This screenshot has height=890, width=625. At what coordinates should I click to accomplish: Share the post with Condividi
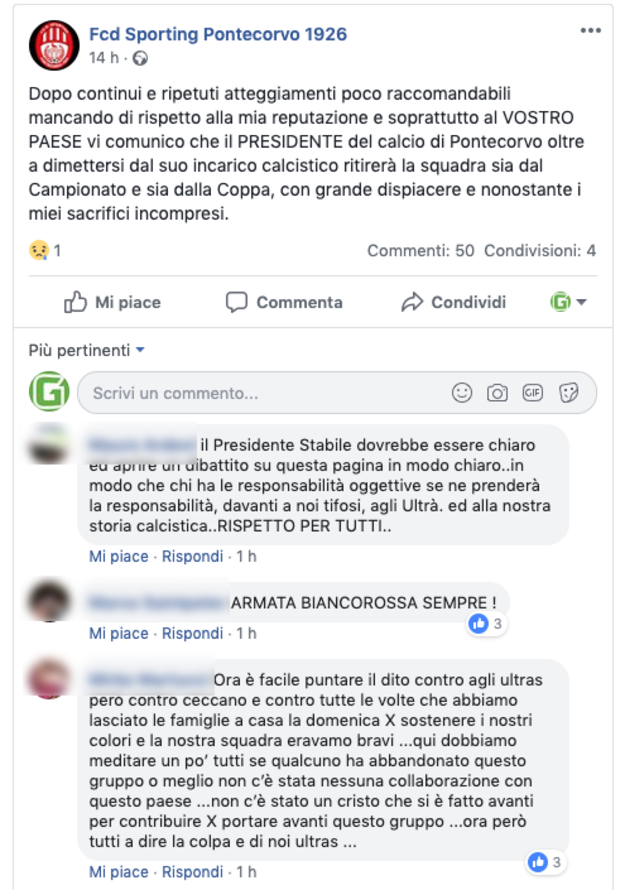454,303
